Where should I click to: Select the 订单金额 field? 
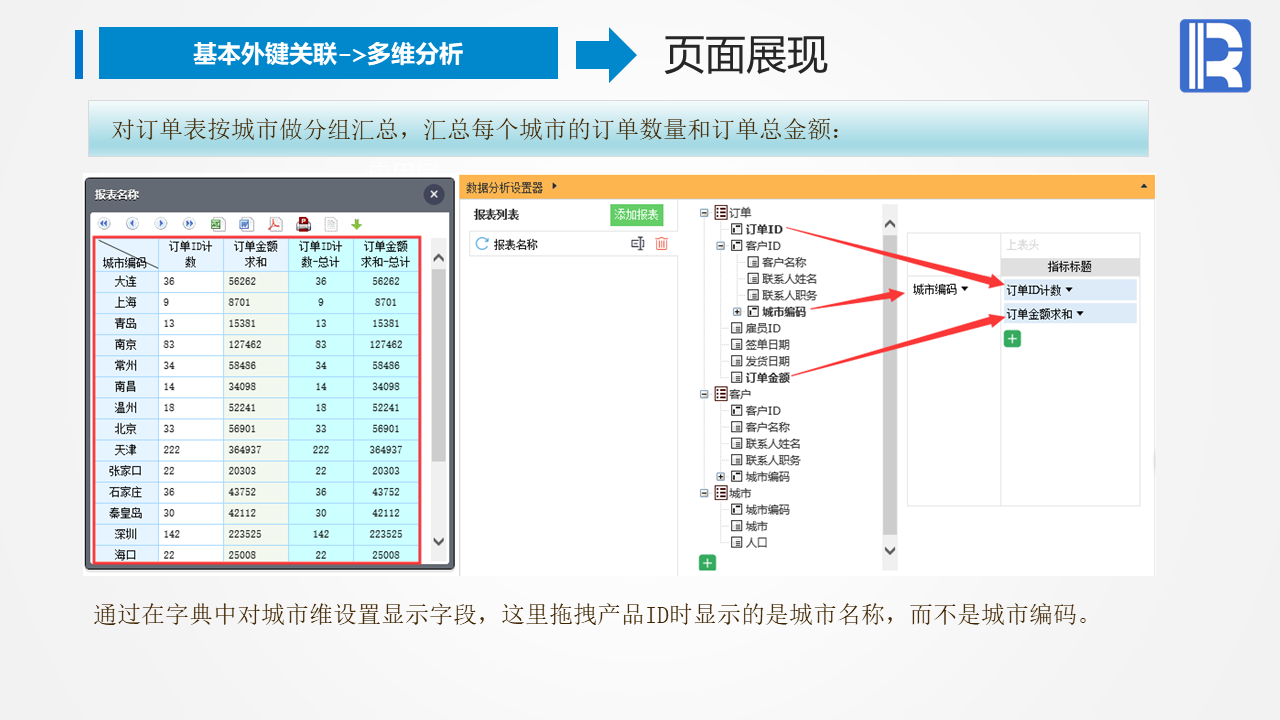click(x=768, y=378)
